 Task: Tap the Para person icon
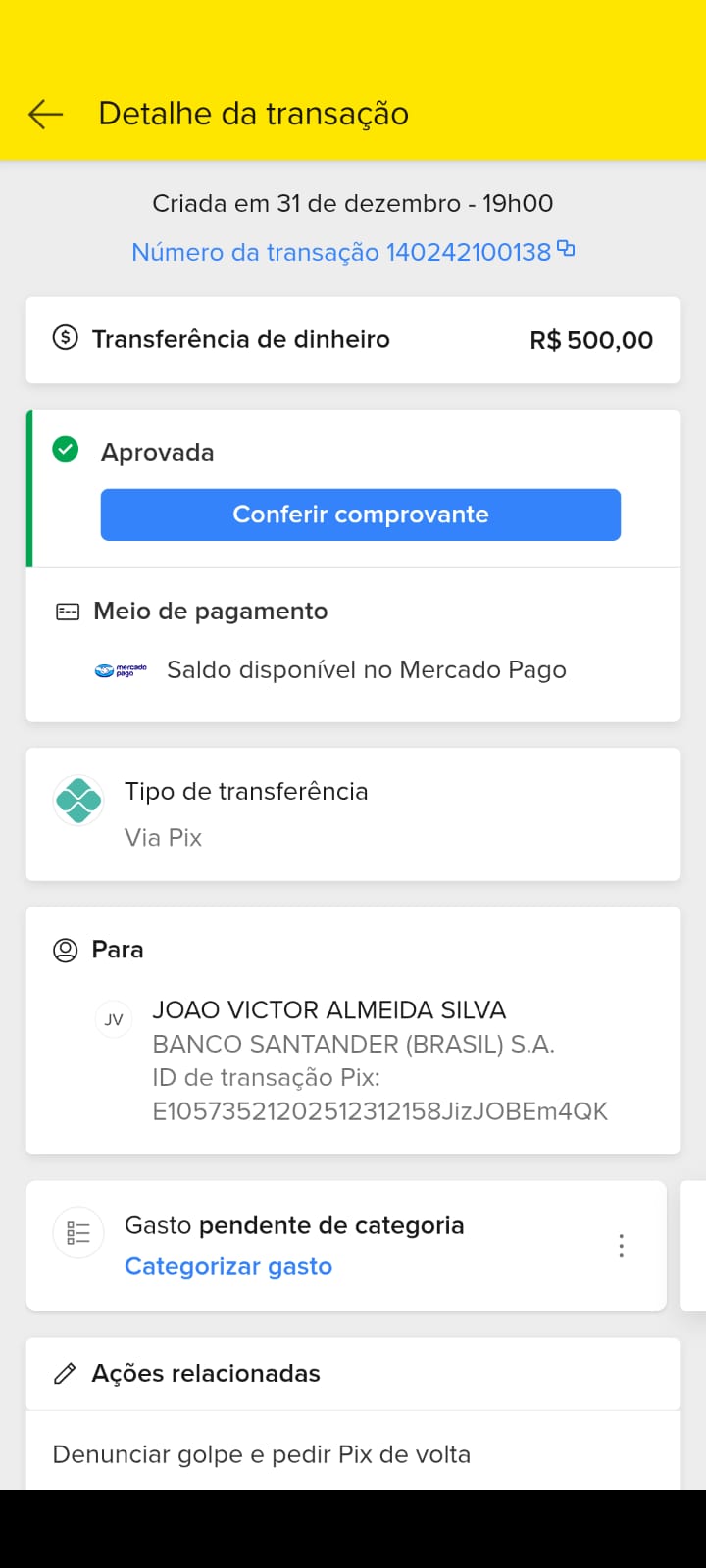[x=65, y=950]
